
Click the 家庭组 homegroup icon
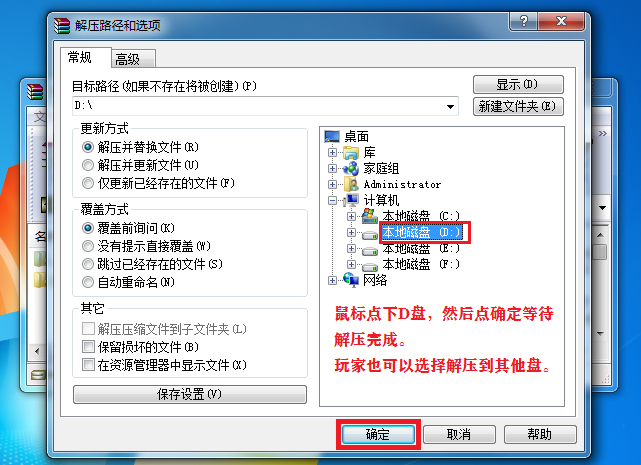351,168
